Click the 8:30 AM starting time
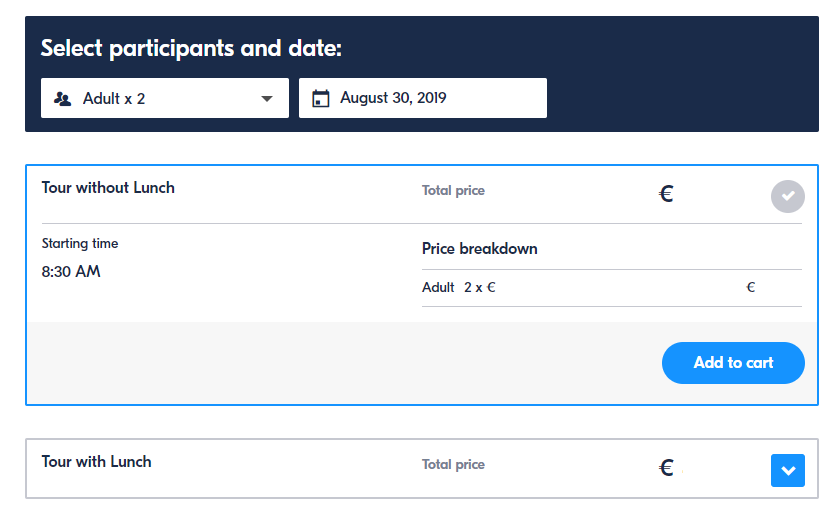 (71, 272)
